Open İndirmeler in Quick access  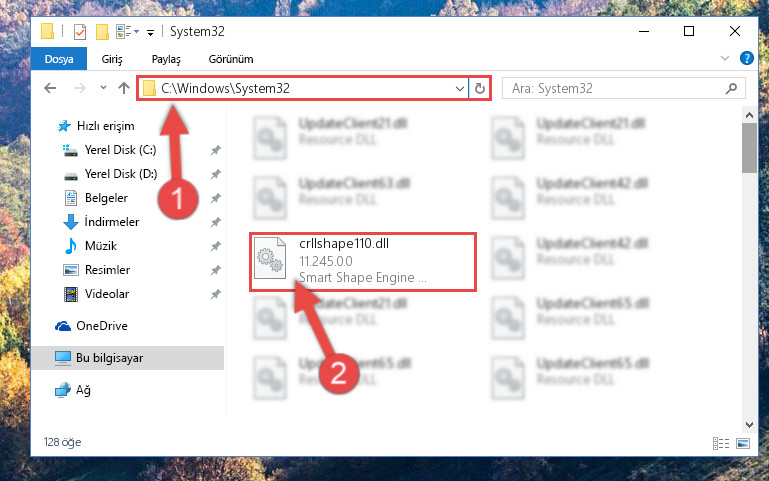[x=112, y=222]
